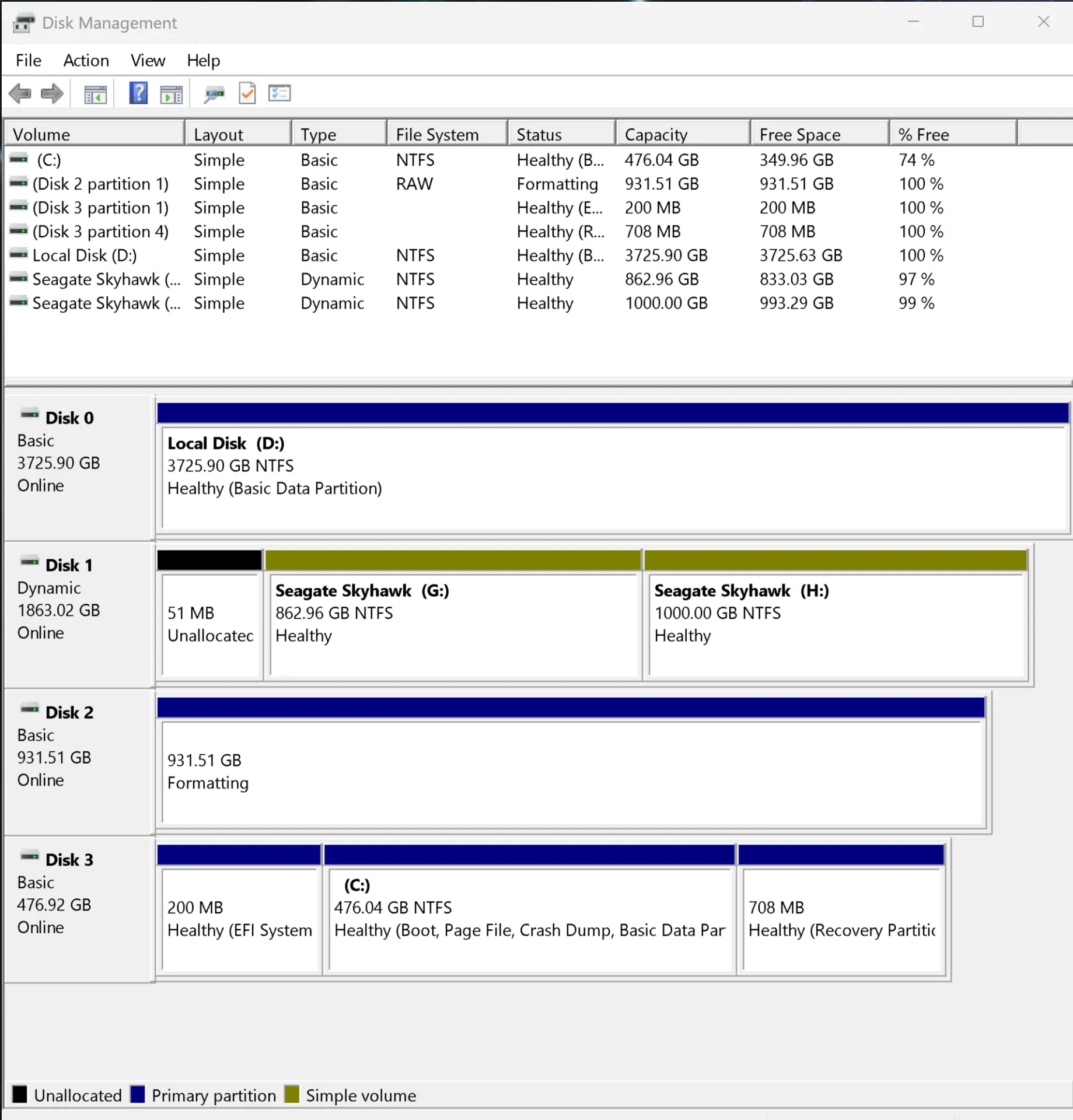This screenshot has height=1120, width=1073.
Task: Select Seagate Skyhawk (G:) volume block
Action: (x=453, y=614)
